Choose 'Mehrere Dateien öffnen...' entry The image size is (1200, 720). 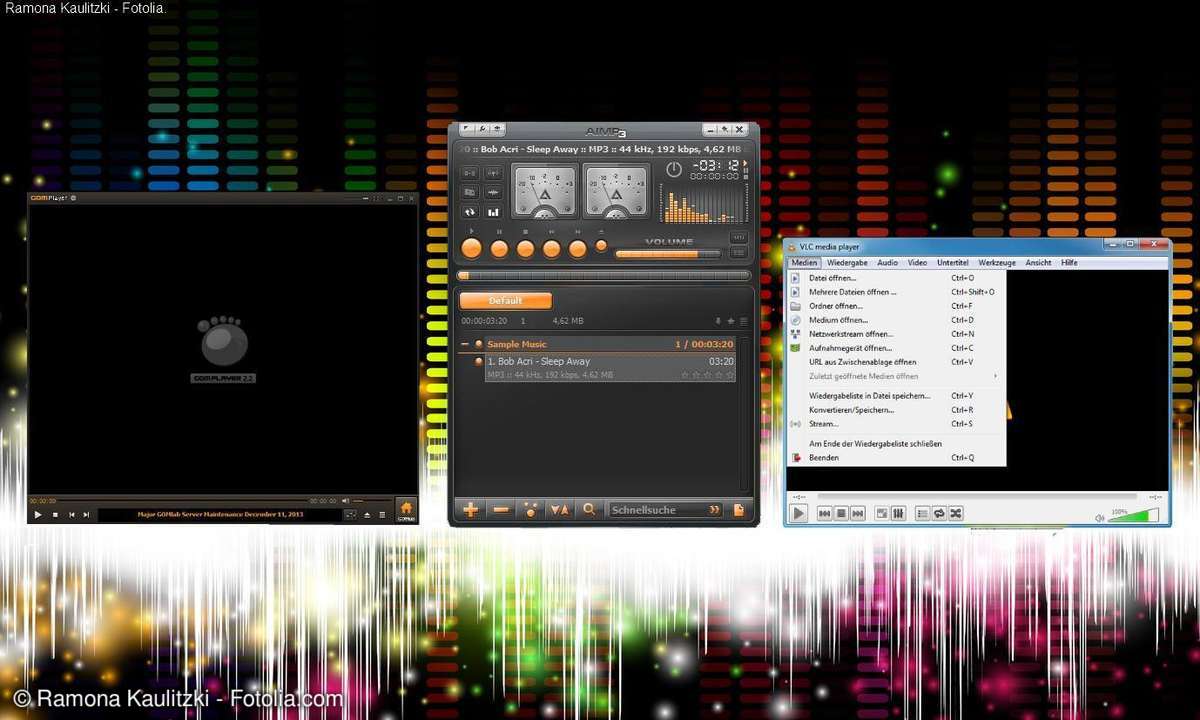896,292
